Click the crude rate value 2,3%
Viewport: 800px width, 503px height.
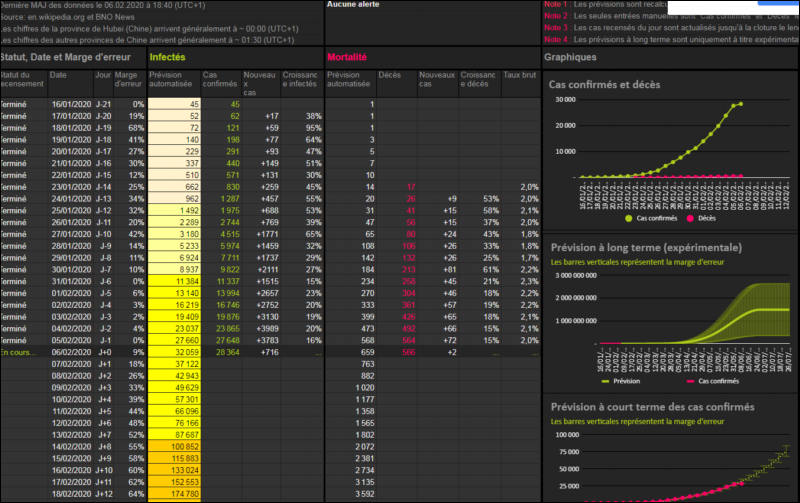tap(530, 282)
